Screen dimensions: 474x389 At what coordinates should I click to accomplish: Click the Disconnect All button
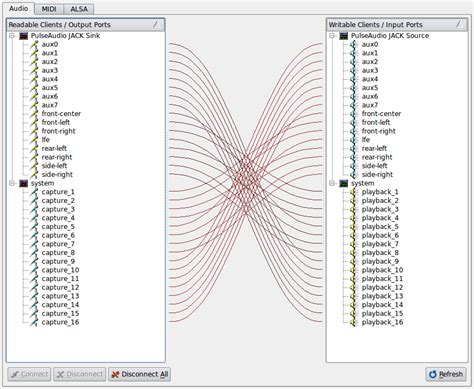139,374
